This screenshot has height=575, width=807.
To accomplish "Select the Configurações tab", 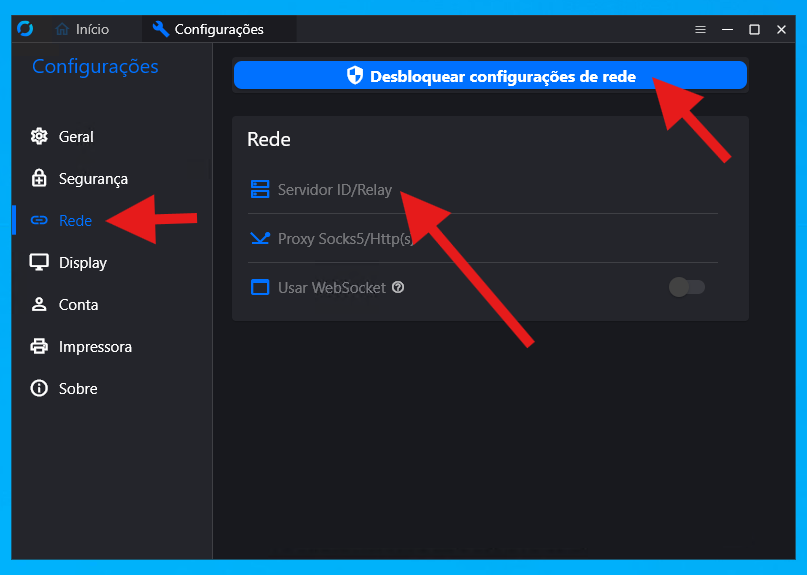I will (x=219, y=29).
